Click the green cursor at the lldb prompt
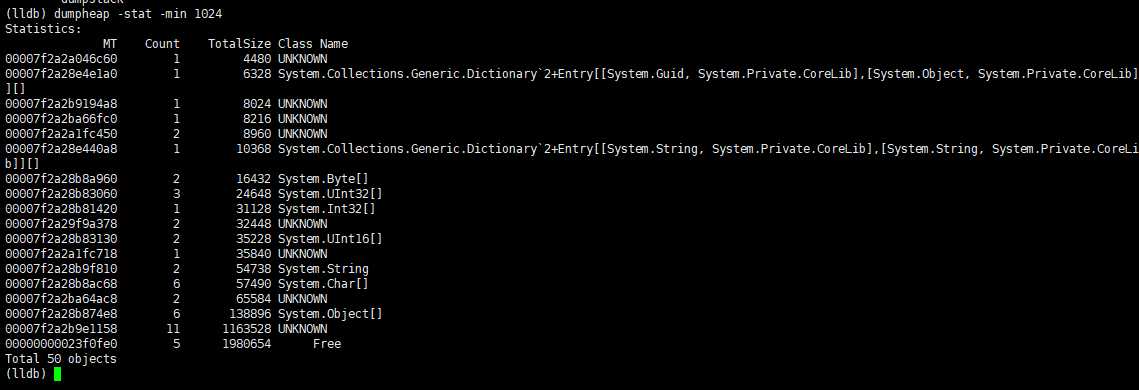The image size is (1139, 390). (x=57, y=374)
